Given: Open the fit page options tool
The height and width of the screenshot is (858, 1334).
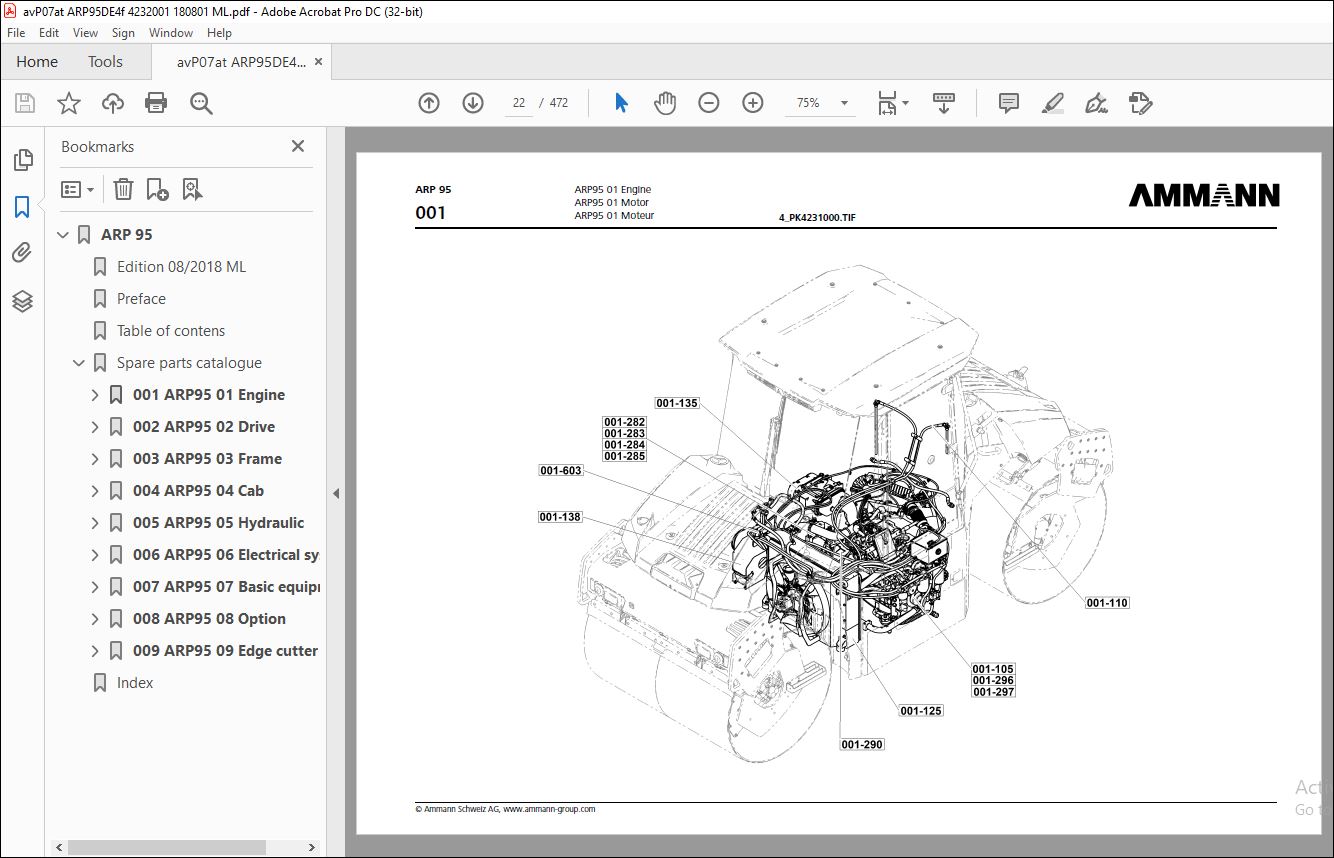Looking at the screenshot, I should coord(892,103).
